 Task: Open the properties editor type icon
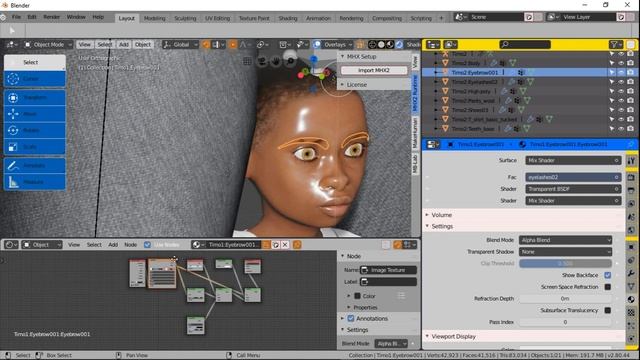pyautogui.click(x=433, y=144)
